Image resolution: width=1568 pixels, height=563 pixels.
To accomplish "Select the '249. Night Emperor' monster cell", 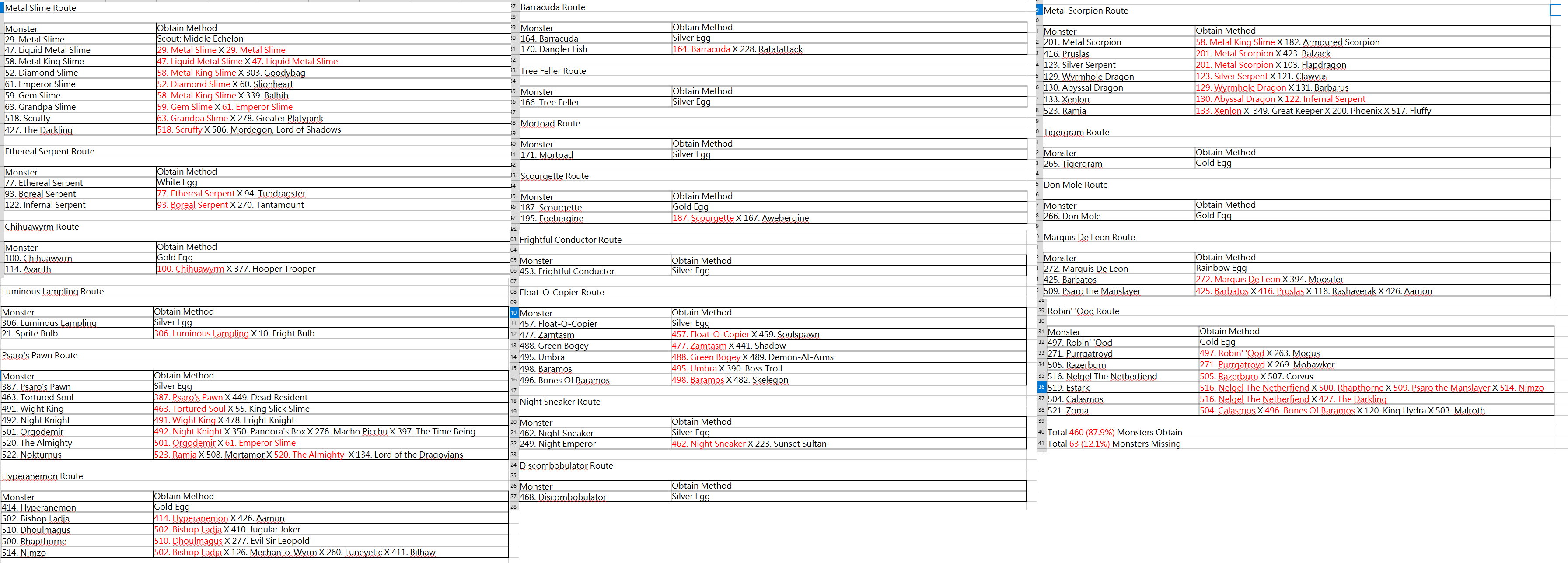I will (558, 444).
